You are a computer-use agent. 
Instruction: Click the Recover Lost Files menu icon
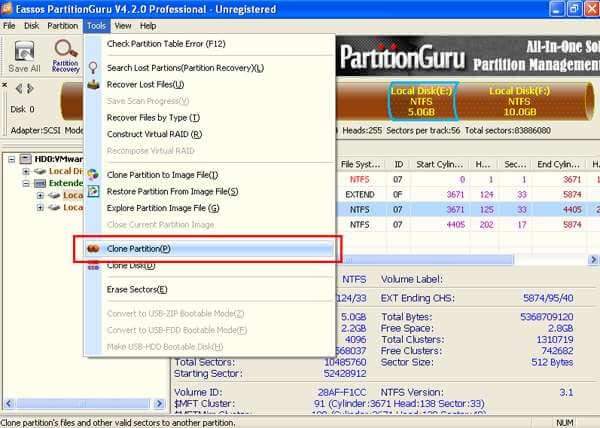click(x=93, y=85)
